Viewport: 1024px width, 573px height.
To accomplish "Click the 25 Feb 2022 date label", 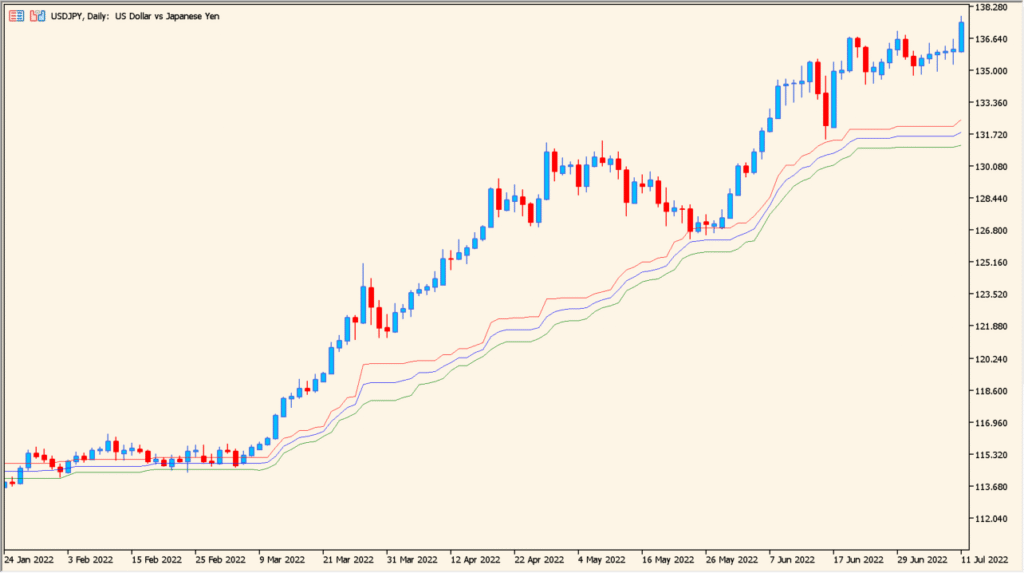I will (x=220, y=560).
